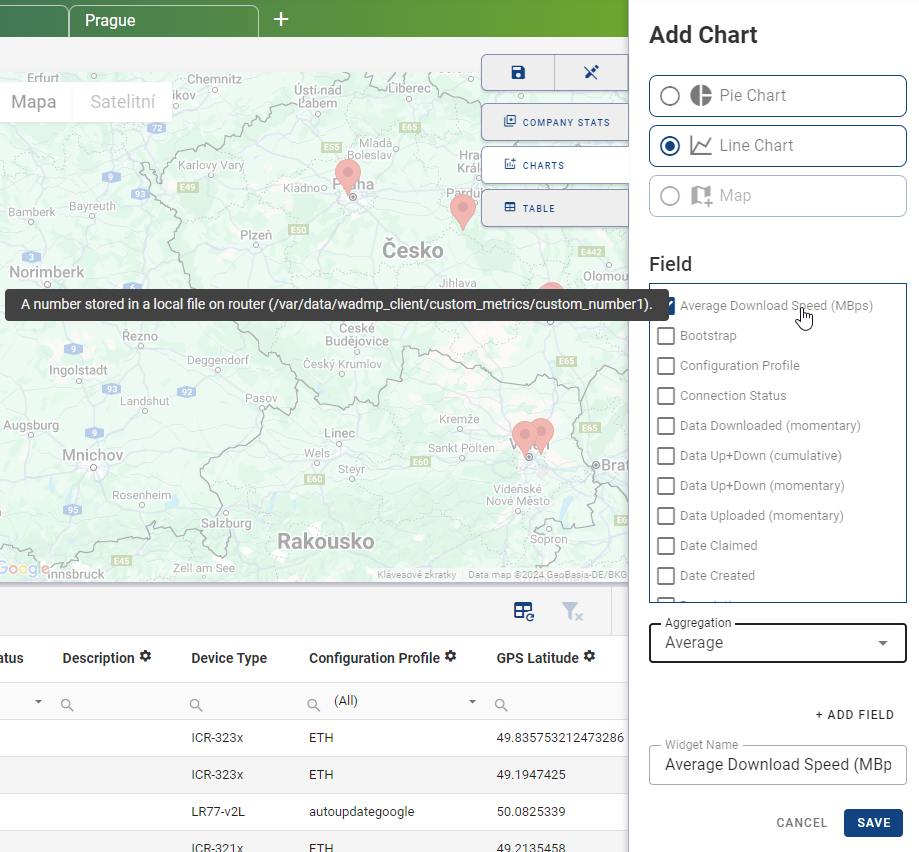The width and height of the screenshot is (919, 852).
Task: Enable the Connection Status field
Action: [665, 396]
